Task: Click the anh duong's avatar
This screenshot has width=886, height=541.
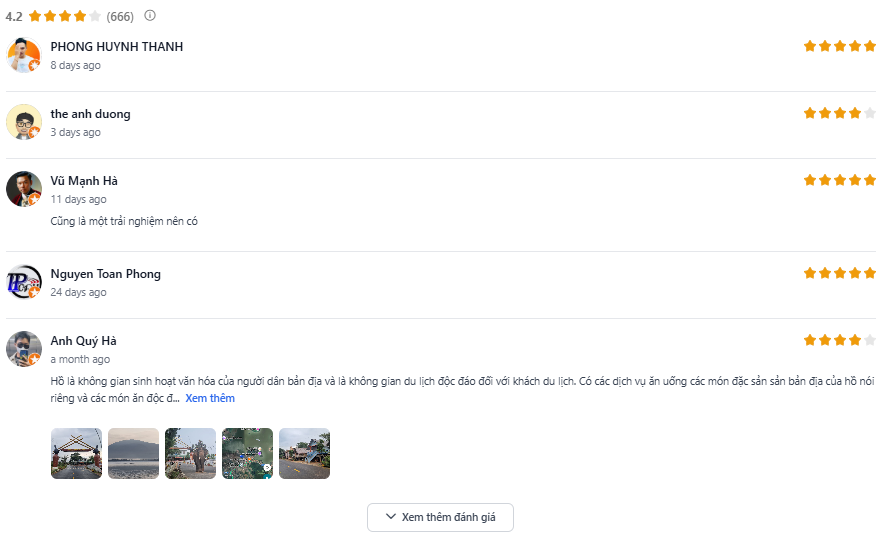Action: pos(24,122)
